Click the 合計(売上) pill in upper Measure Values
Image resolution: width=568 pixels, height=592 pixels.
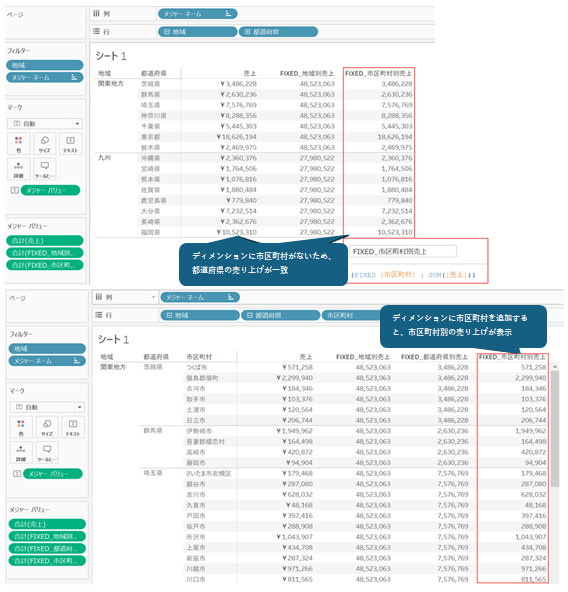tap(45, 240)
